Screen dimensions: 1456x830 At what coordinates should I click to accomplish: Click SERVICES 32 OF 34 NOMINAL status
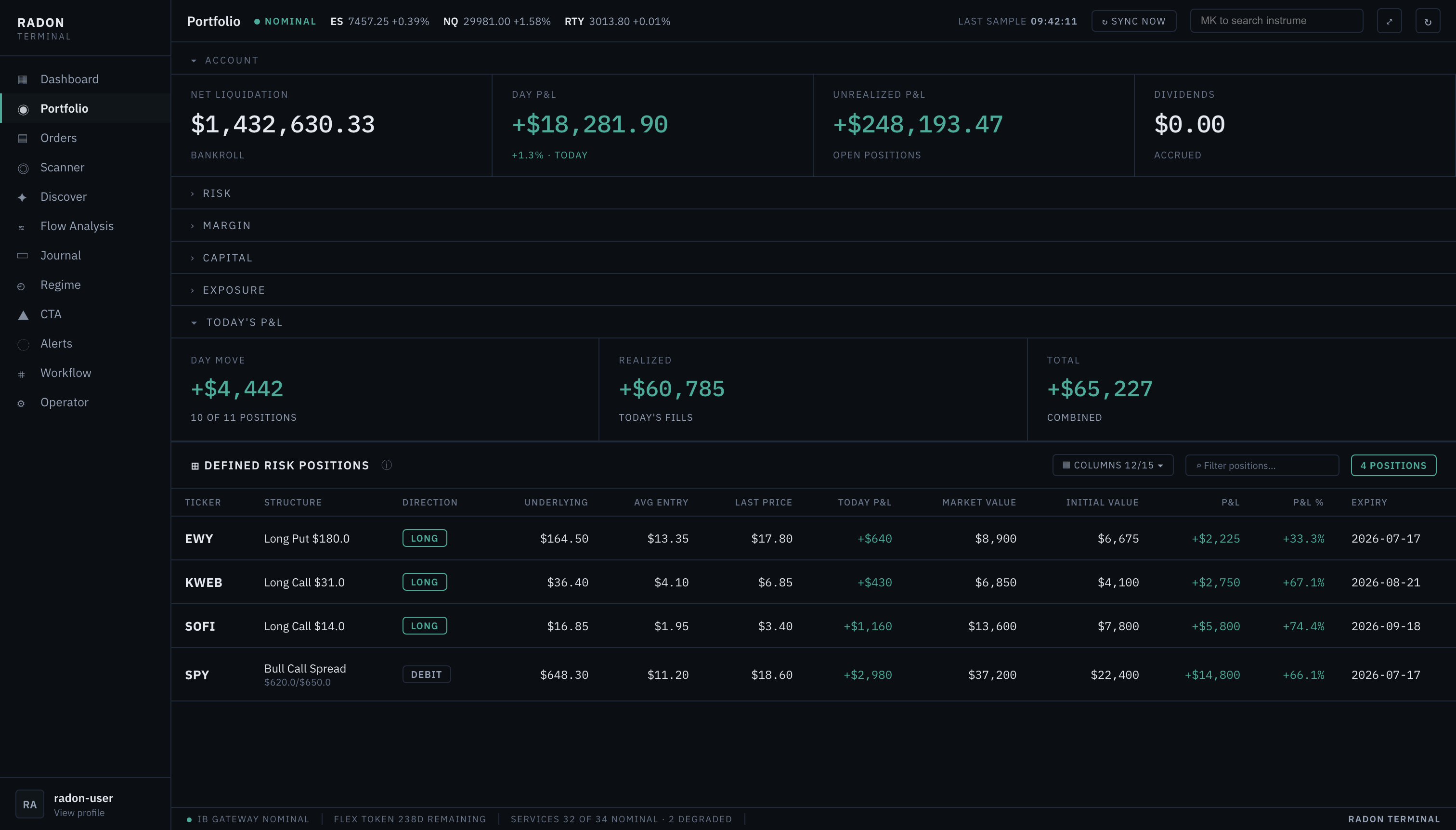click(622, 819)
